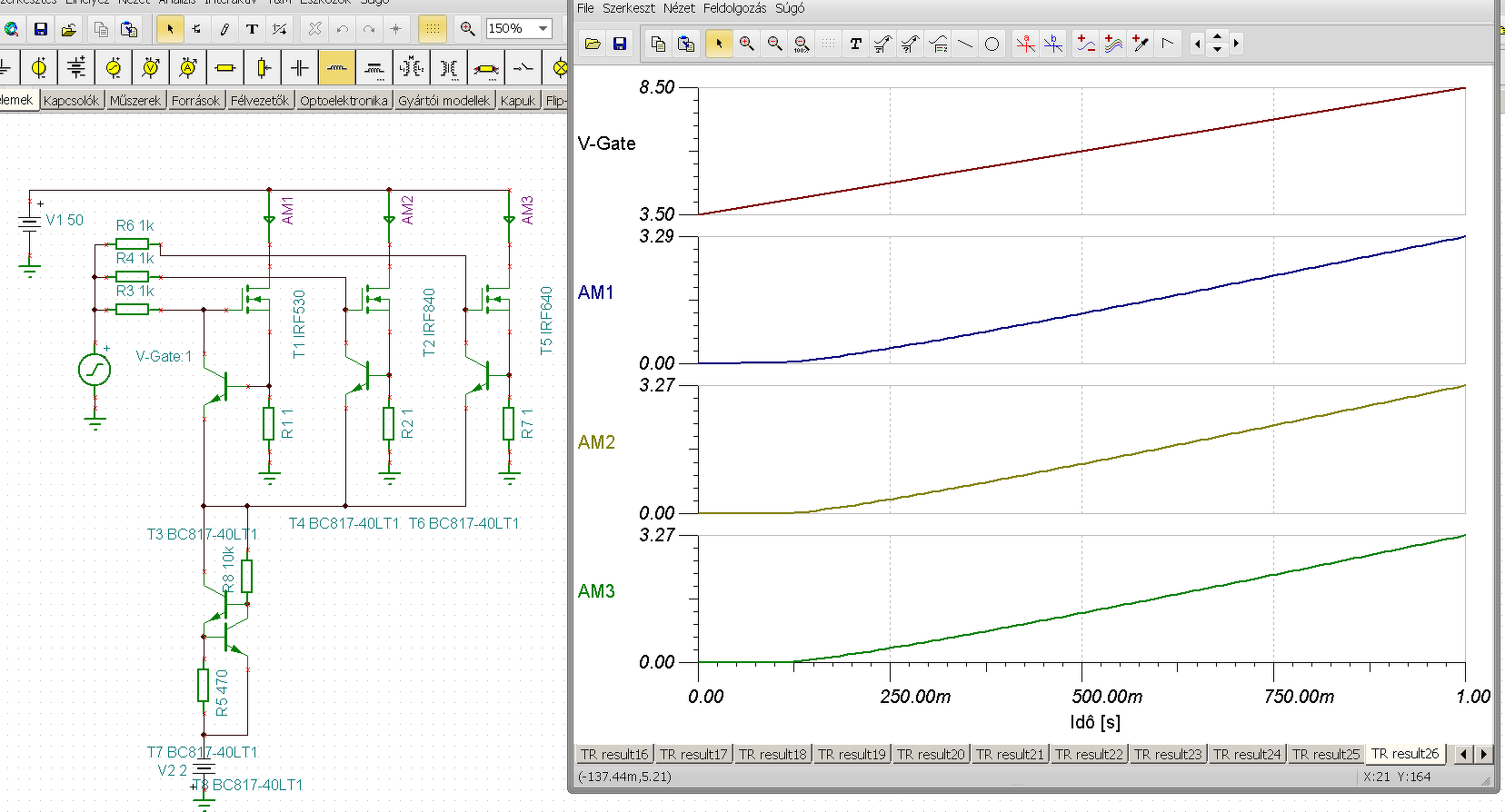Open the 150% zoom dropdown
This screenshot has width=1505, height=812.
[x=543, y=28]
